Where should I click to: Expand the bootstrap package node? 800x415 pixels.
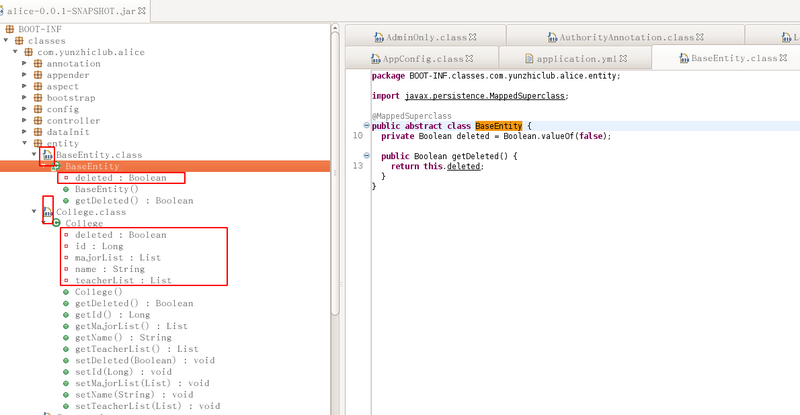click(x=24, y=97)
